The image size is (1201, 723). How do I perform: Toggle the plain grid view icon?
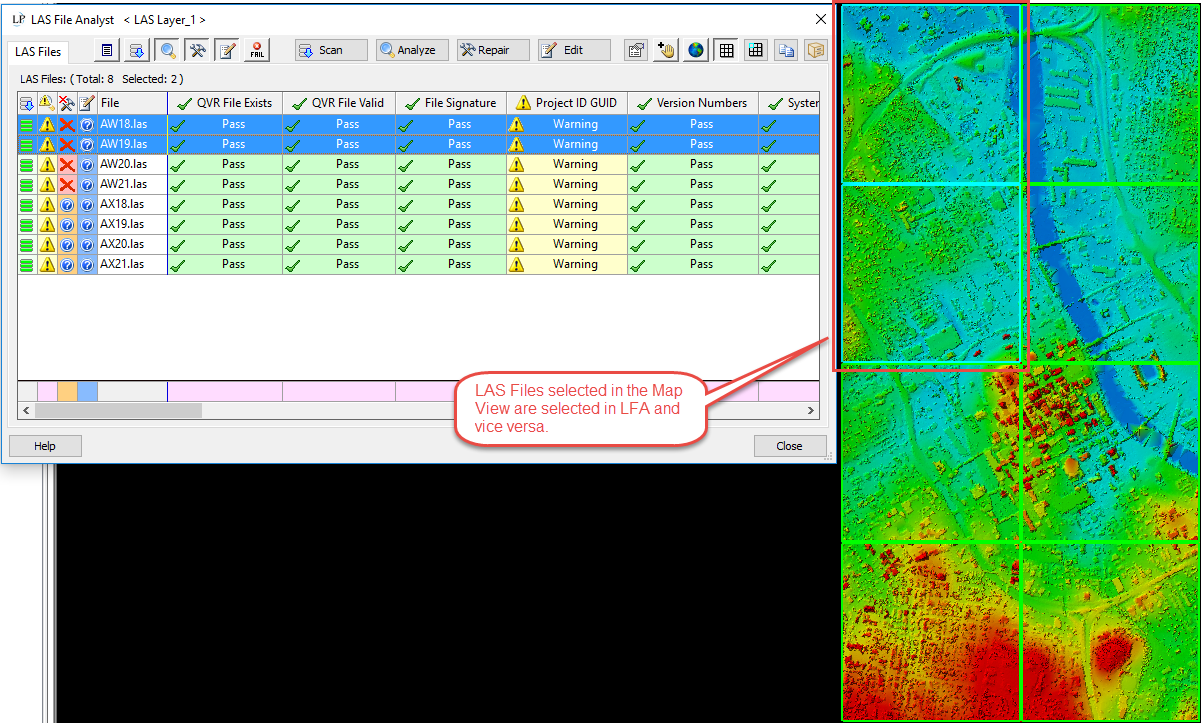727,50
